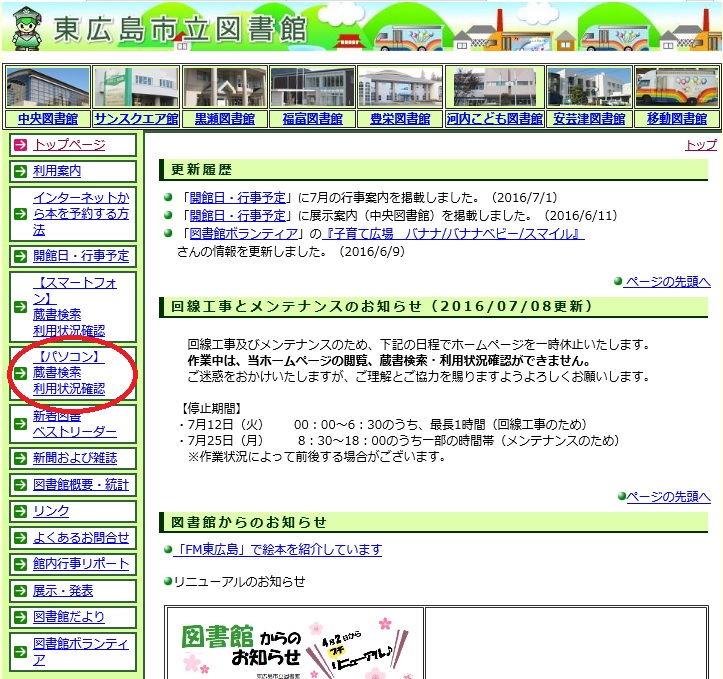Go to 福富図書館 text link
The width and height of the screenshot is (723, 679).
click(x=313, y=119)
